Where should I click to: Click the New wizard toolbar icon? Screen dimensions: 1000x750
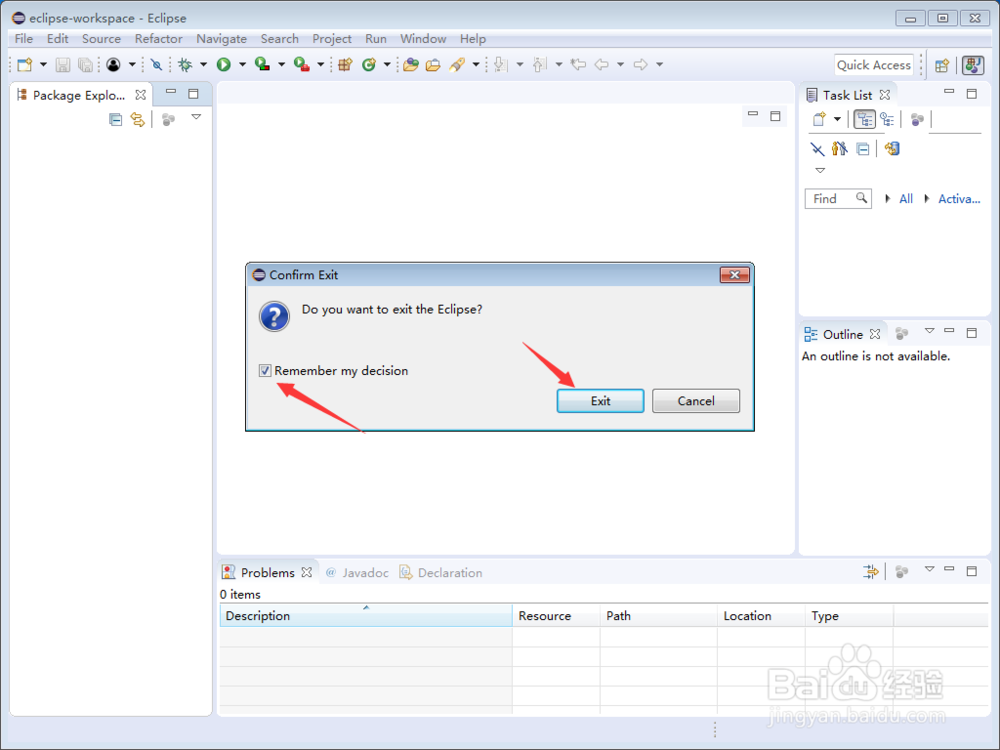point(25,64)
